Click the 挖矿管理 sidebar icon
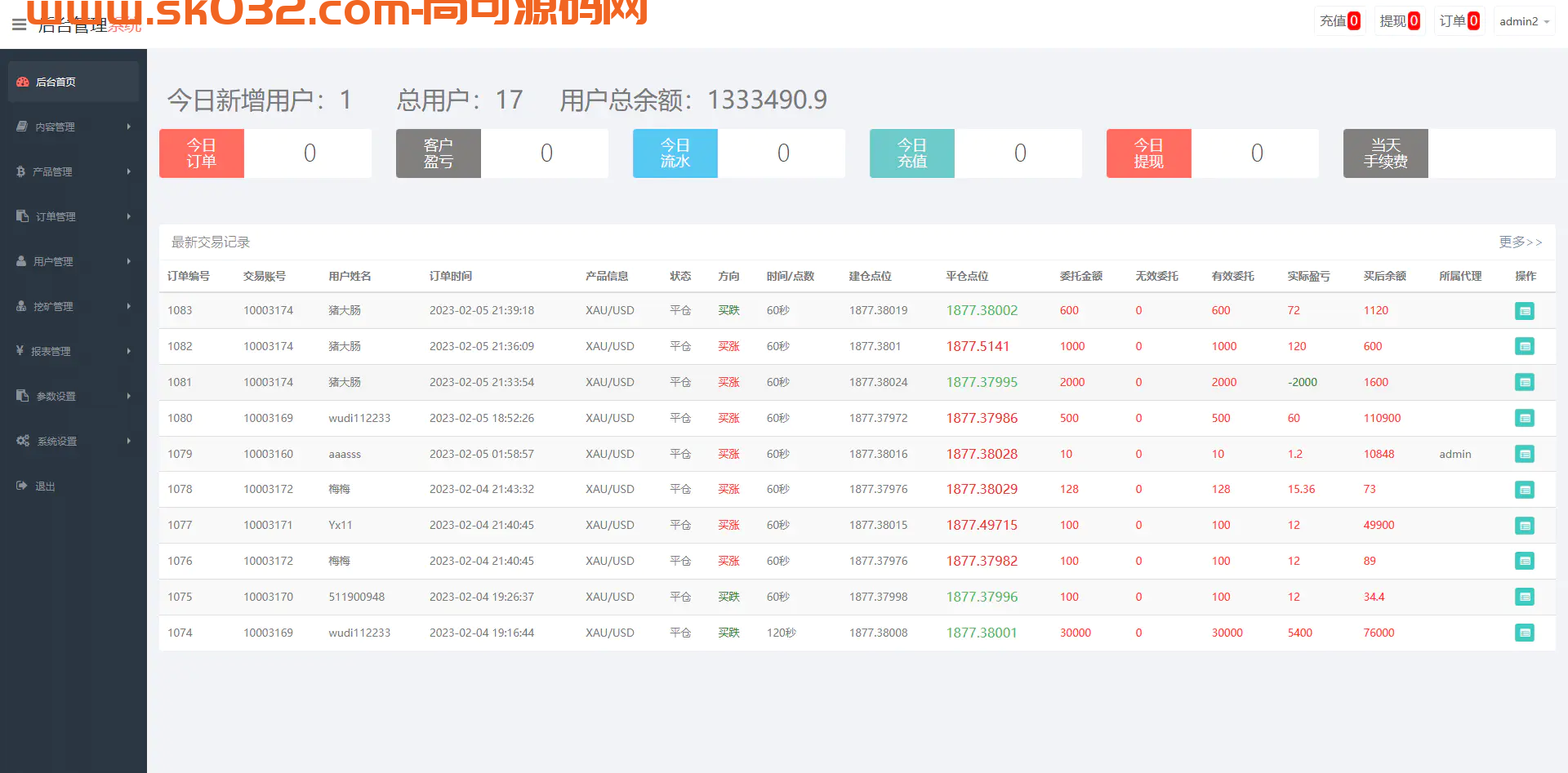Image resolution: width=1568 pixels, height=773 pixels. point(21,306)
